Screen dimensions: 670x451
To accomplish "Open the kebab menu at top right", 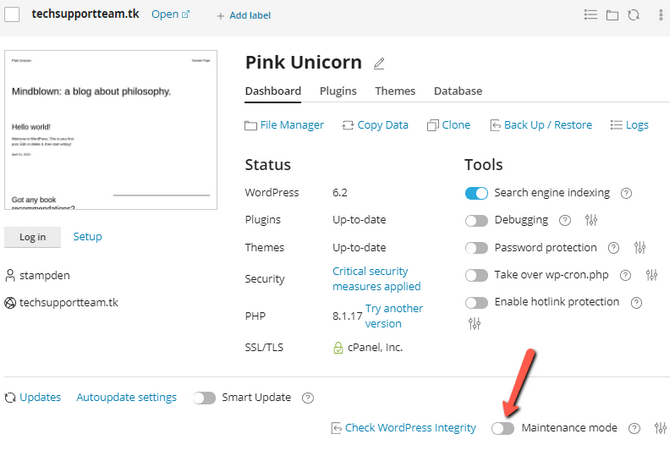I will [661, 15].
